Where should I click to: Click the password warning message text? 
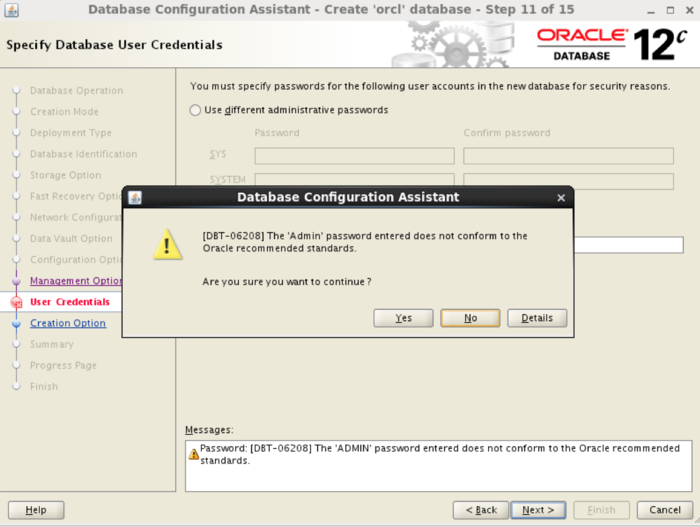tap(440, 454)
